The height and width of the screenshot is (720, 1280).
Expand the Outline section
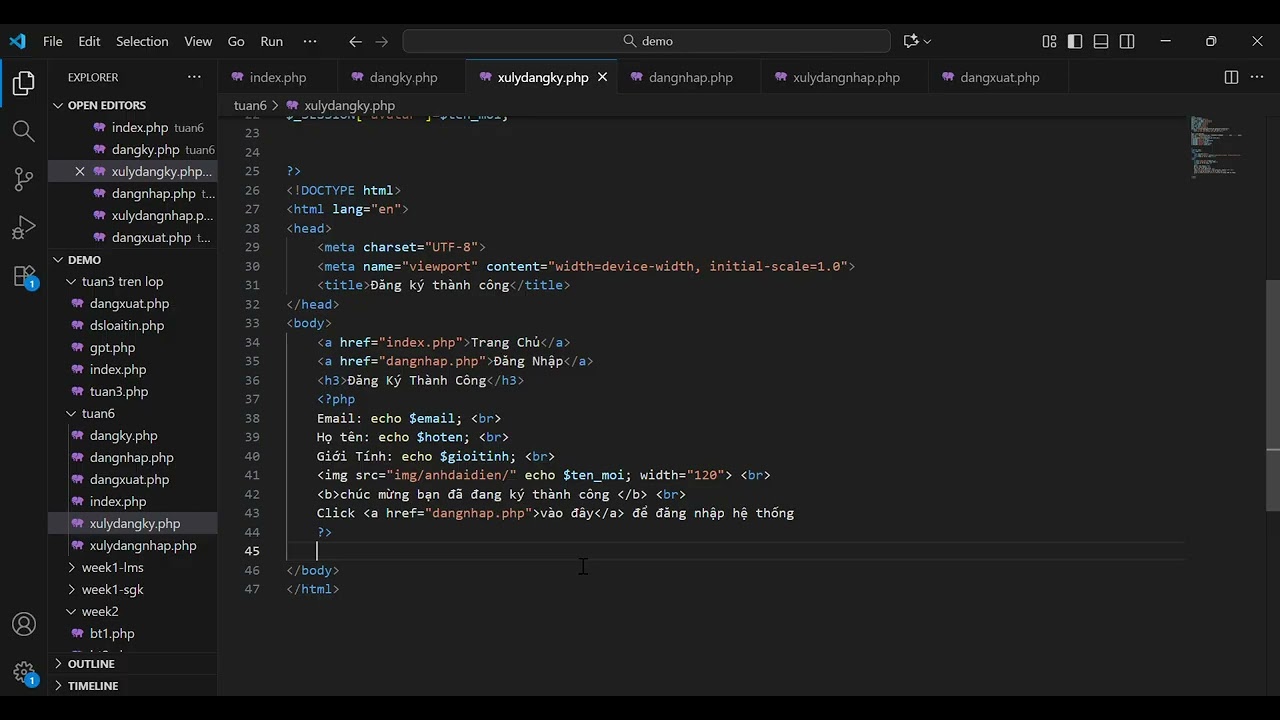coord(132,664)
